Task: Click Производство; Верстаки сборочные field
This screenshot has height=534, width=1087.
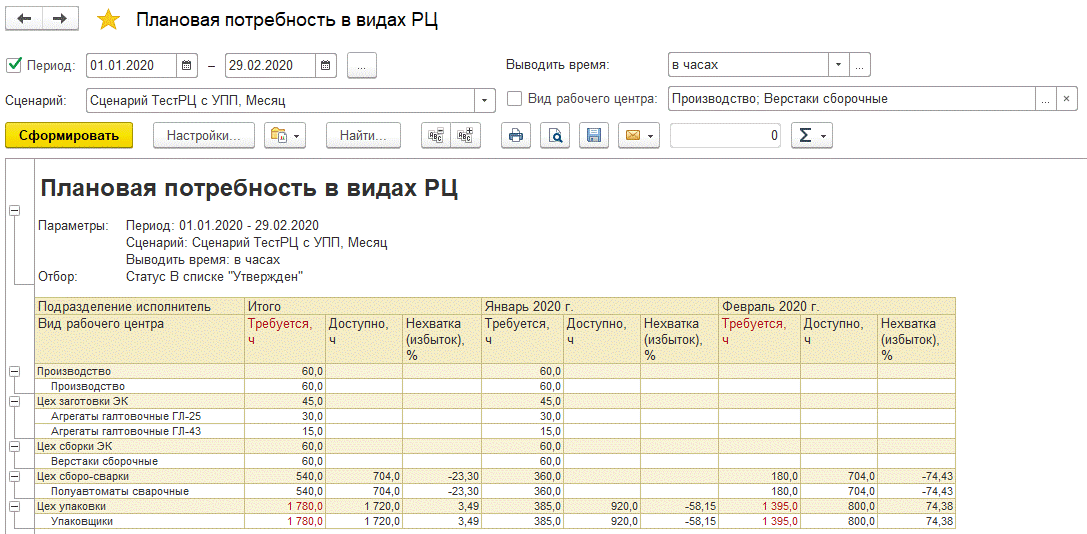Action: point(852,99)
